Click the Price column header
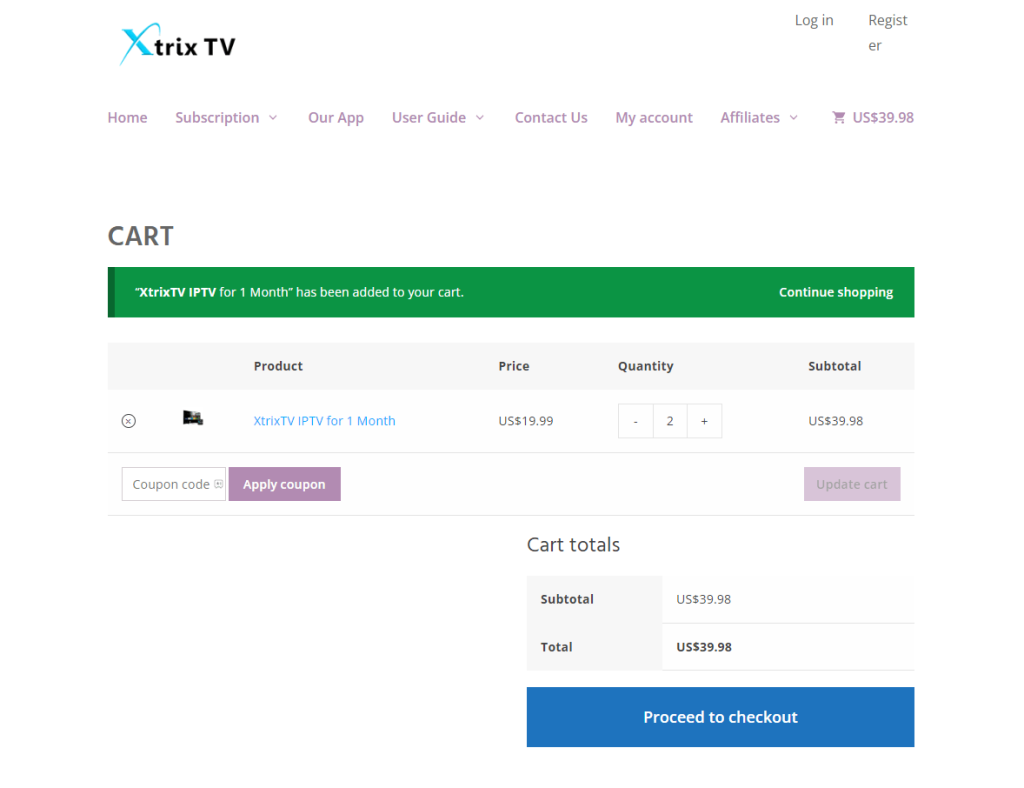 (514, 366)
